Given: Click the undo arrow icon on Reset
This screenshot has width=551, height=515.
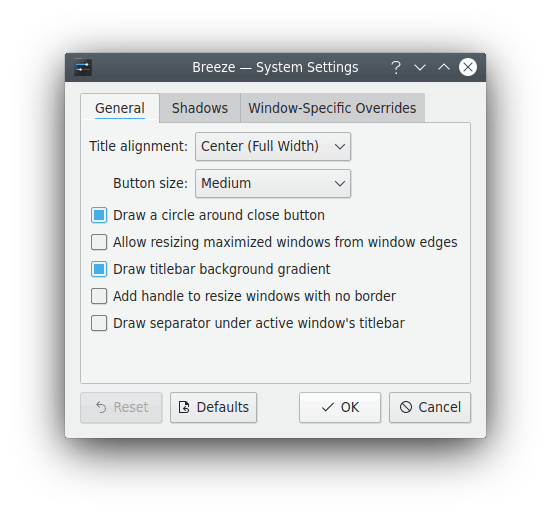Looking at the screenshot, I should [101, 407].
